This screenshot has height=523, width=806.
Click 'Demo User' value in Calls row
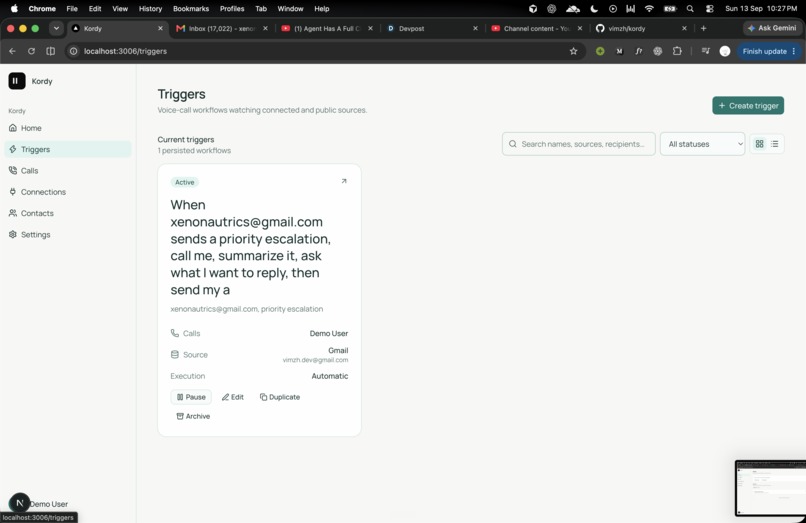[x=328, y=333]
